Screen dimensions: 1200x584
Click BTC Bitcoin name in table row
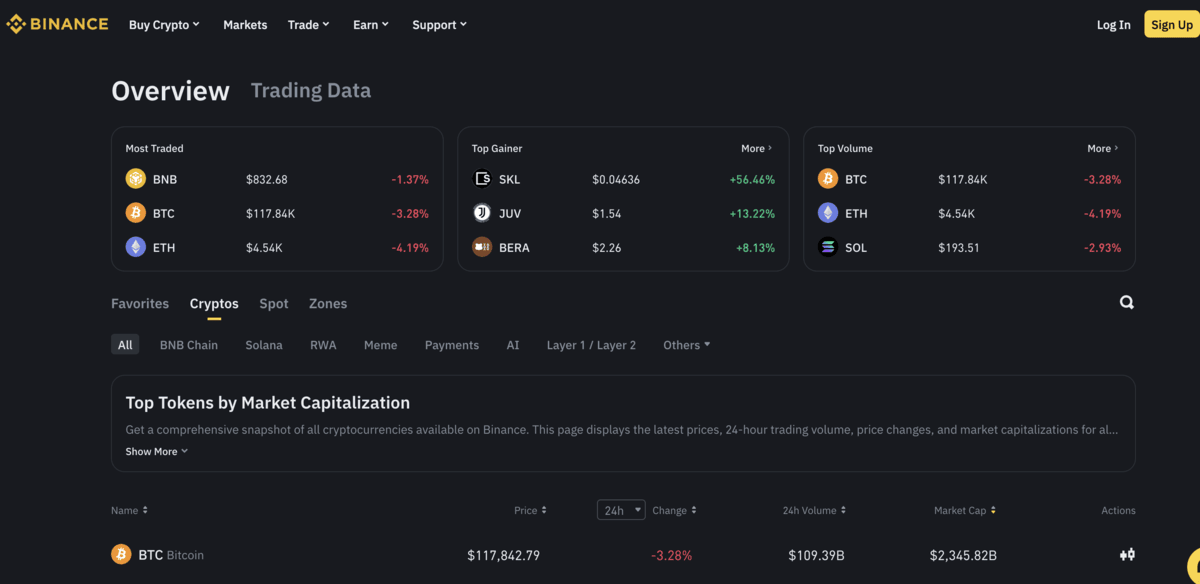[171, 554]
